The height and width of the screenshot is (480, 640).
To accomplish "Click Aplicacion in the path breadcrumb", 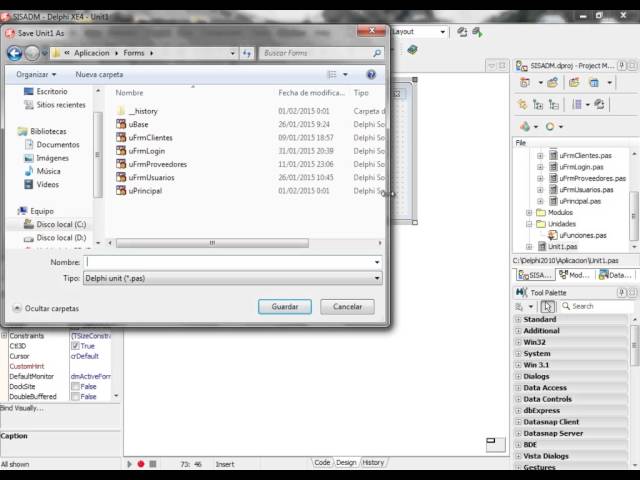I will coord(91,53).
